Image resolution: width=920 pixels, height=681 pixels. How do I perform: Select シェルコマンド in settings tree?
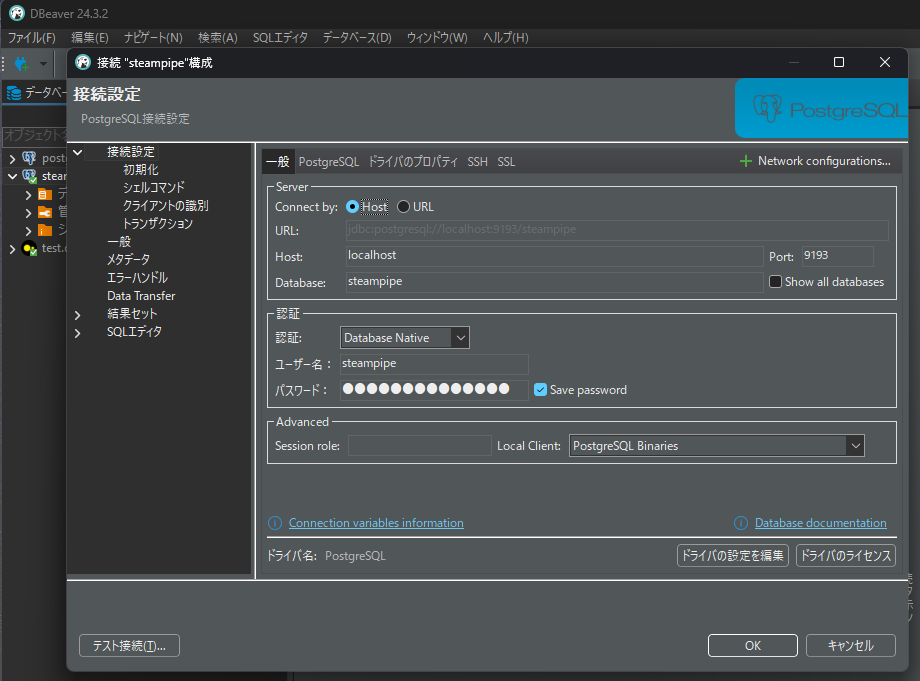coord(154,188)
